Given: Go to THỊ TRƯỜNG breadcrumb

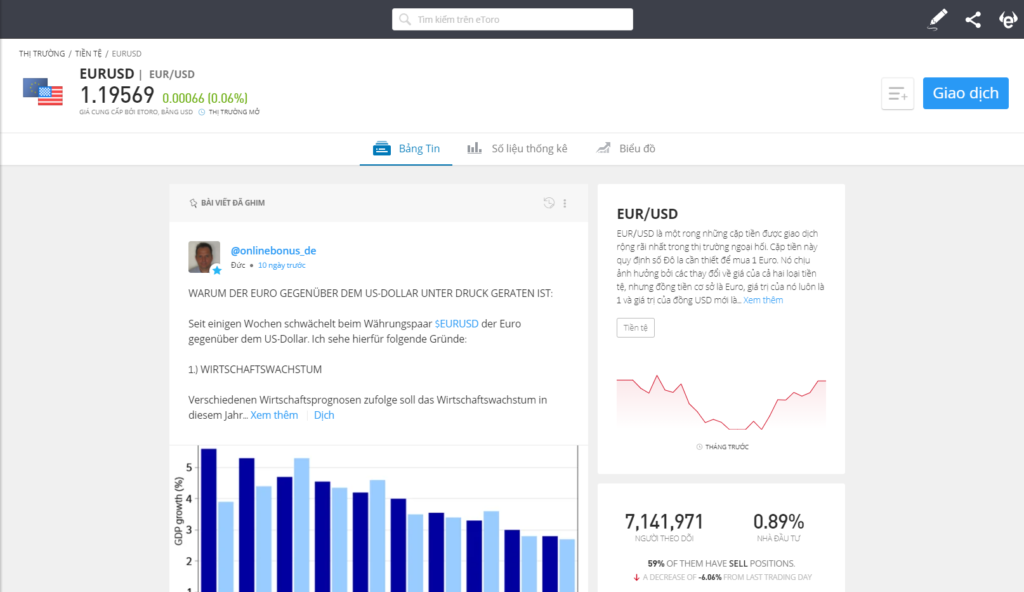Looking at the screenshot, I should 42,54.
